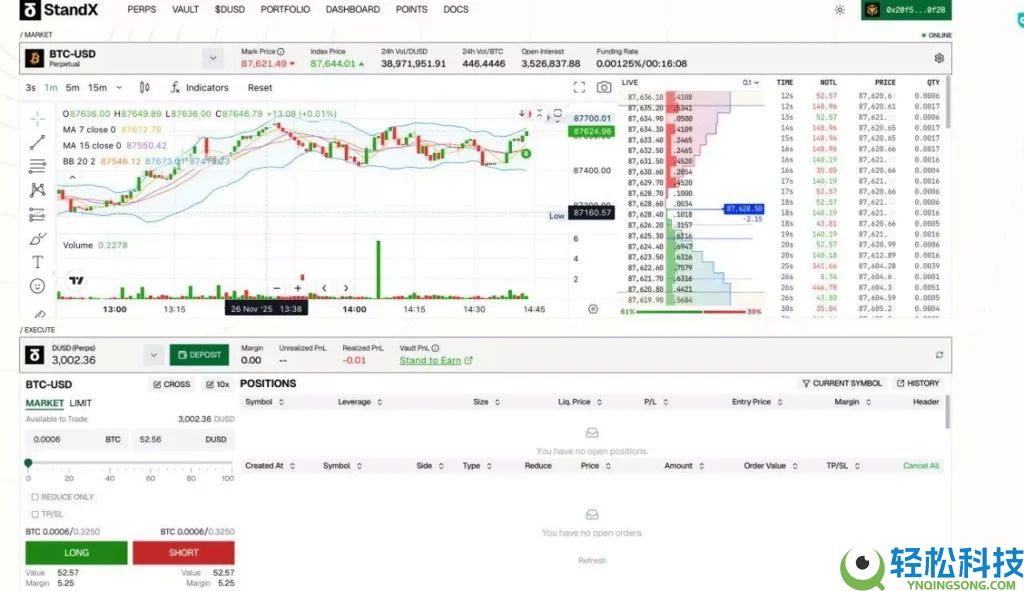Screen dimensions: 1024x591
Task: Expand the chart to fullscreen mode
Action: click(x=579, y=87)
